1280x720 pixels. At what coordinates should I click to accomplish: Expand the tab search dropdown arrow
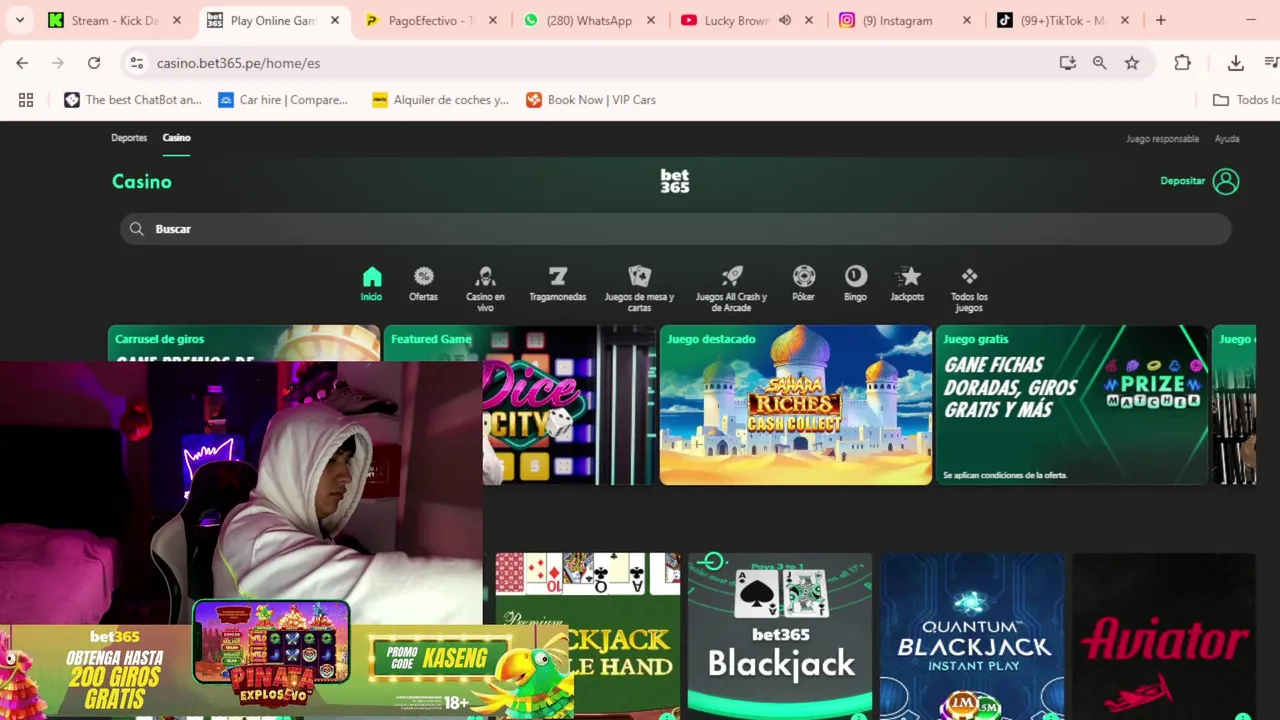click(x=20, y=20)
